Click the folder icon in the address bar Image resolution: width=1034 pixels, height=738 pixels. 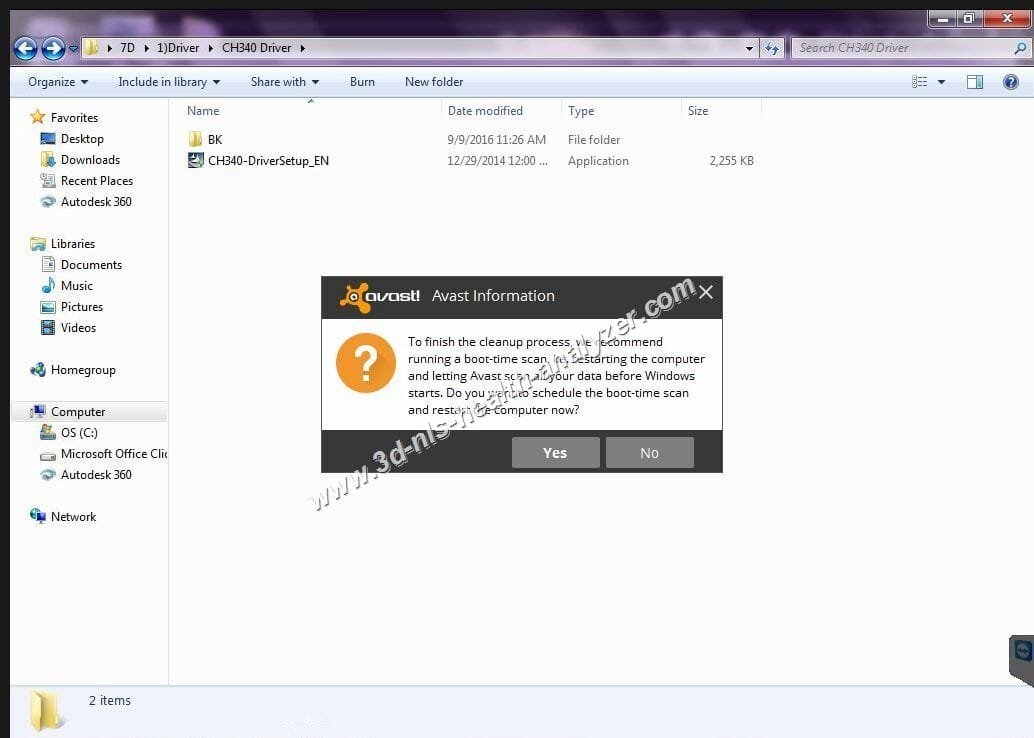coord(91,47)
